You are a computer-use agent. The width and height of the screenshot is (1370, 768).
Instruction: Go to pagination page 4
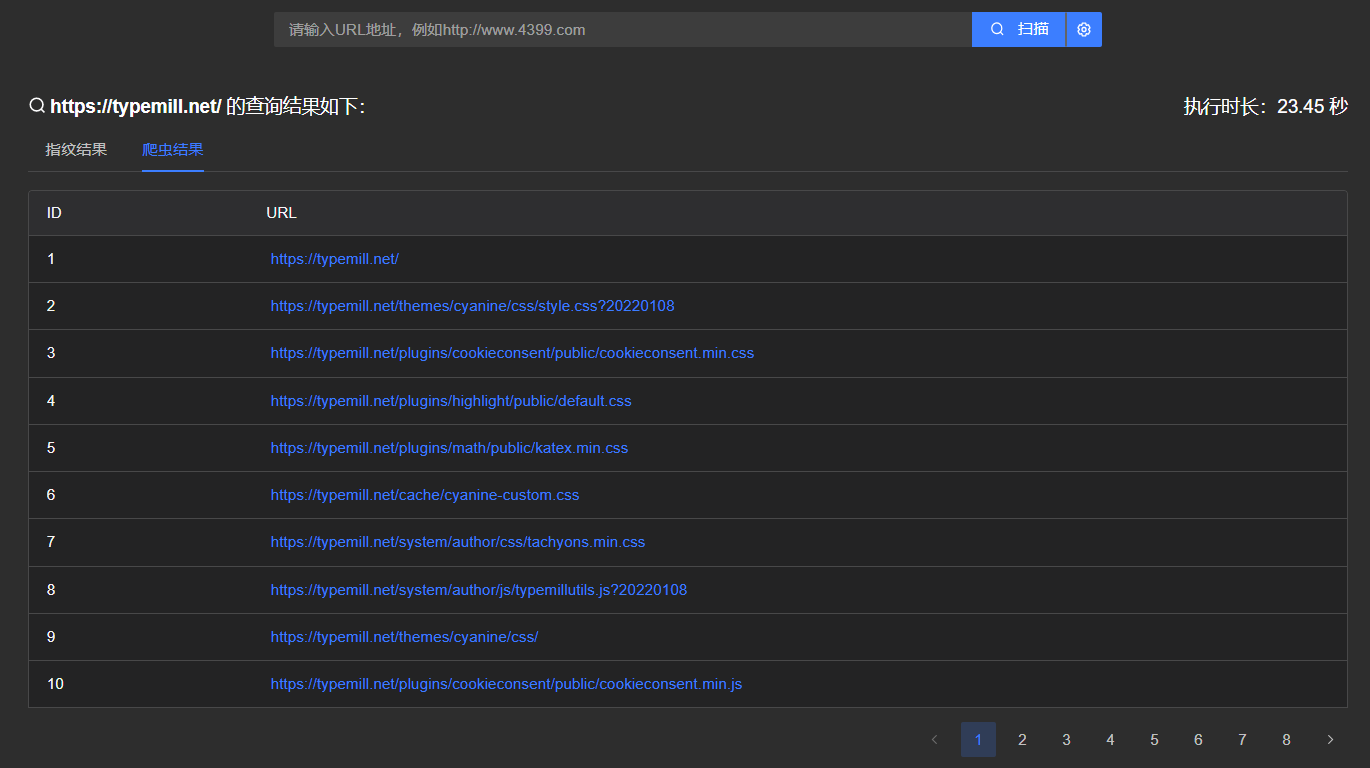pos(1110,740)
